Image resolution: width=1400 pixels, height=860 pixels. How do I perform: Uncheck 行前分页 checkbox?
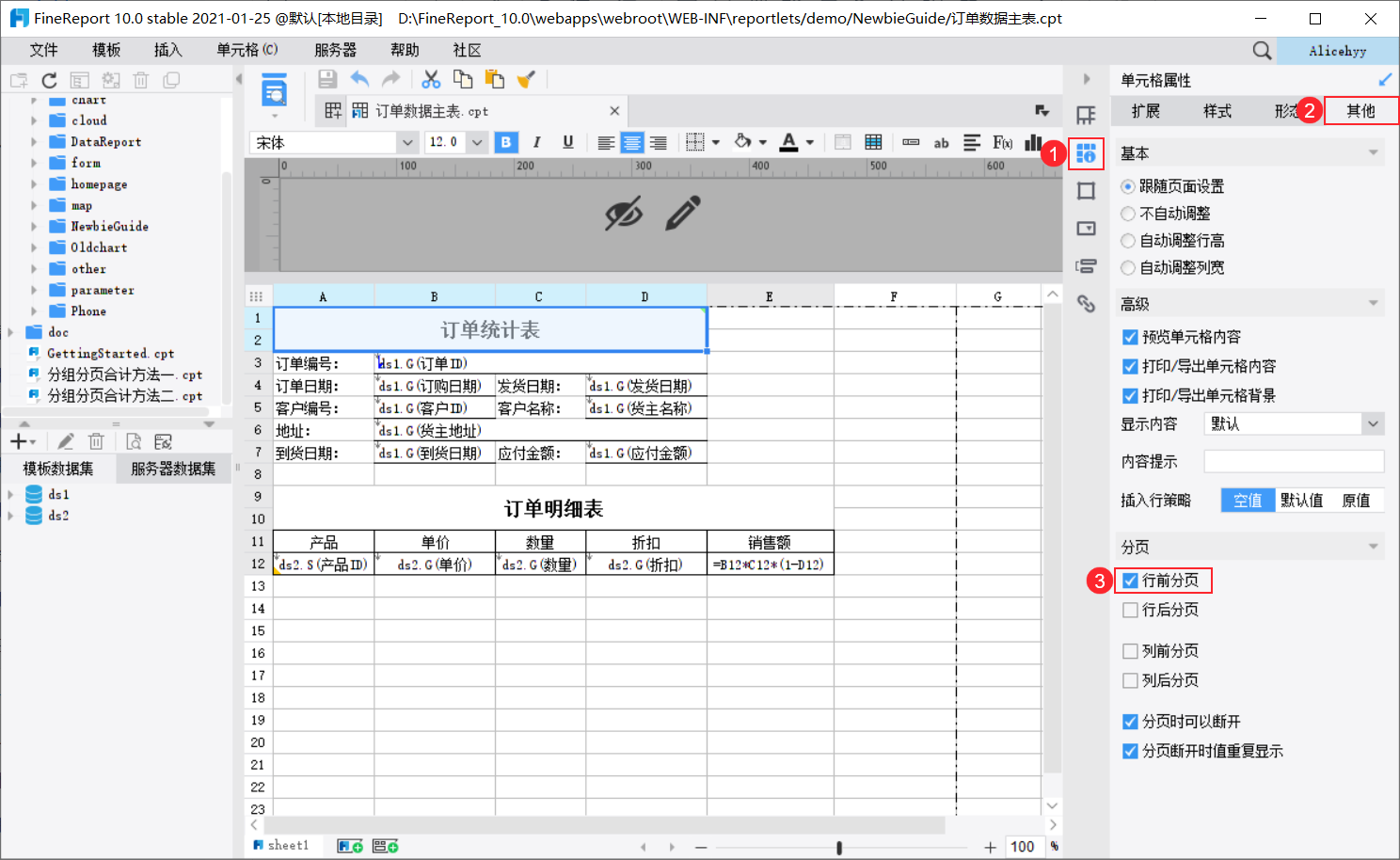pyautogui.click(x=1130, y=581)
